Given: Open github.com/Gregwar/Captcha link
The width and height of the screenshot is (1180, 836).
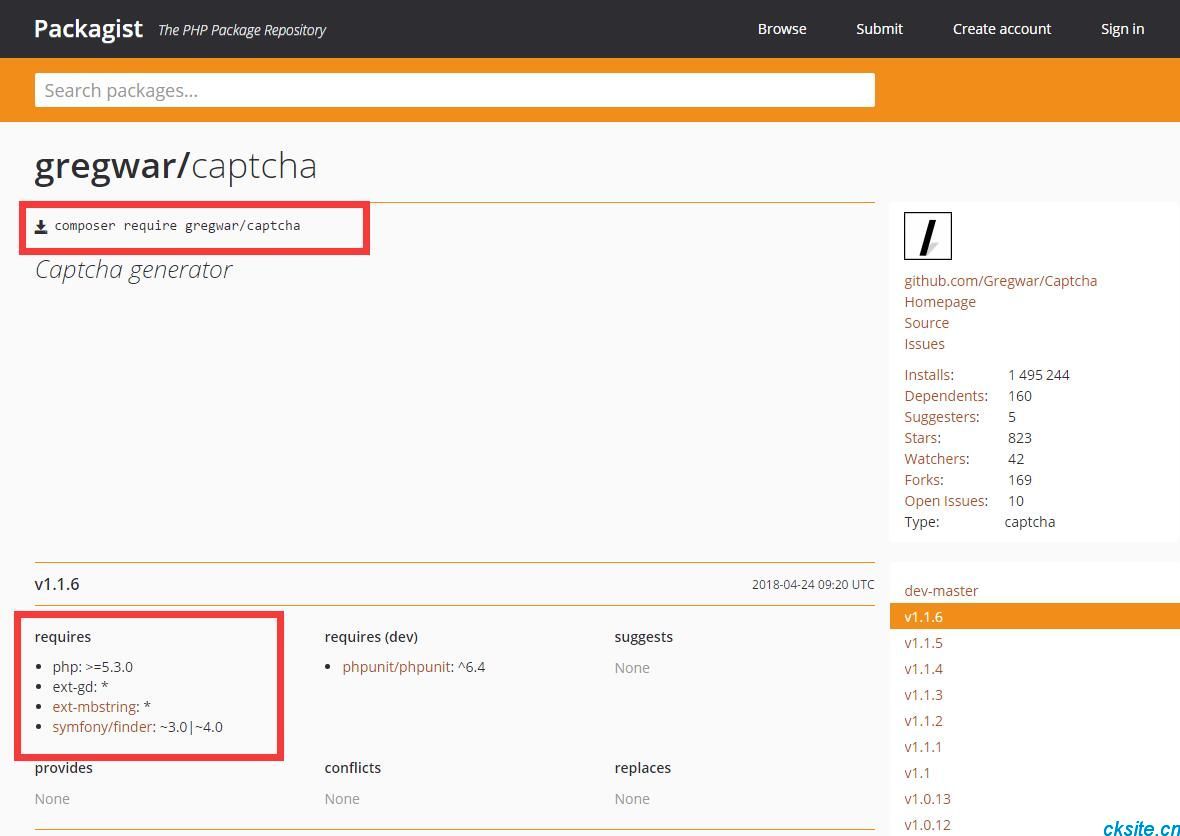Looking at the screenshot, I should coord(1000,281).
